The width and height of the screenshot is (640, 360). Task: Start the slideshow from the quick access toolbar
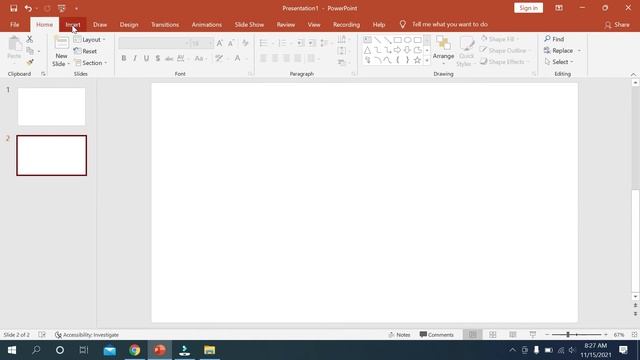[x=62, y=8]
